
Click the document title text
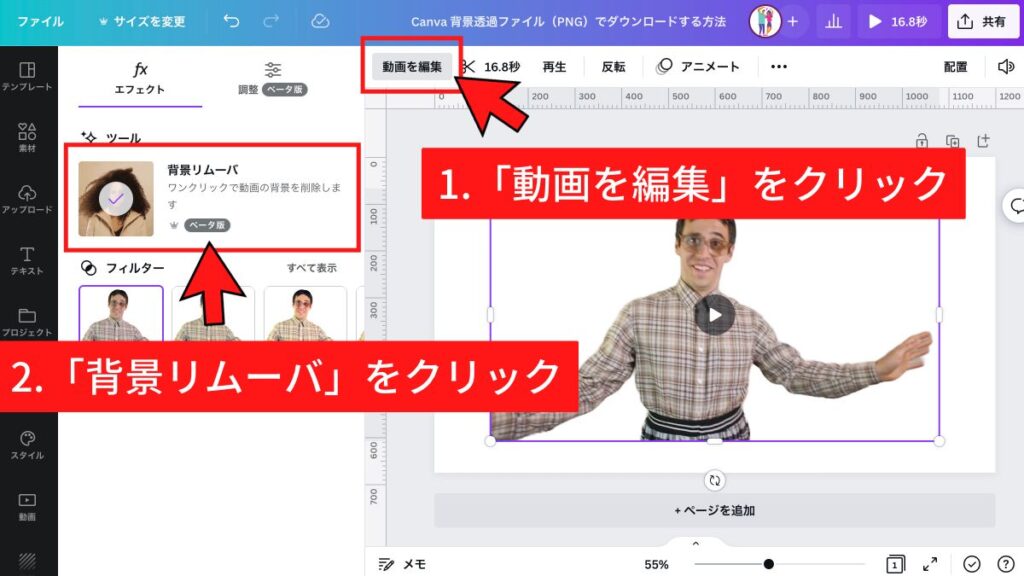[x=568, y=22]
